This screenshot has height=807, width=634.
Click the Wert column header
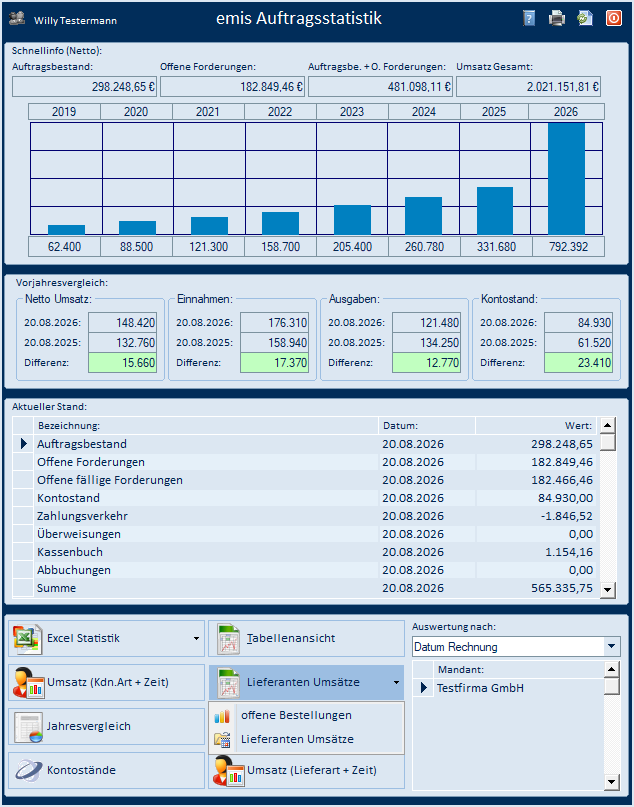pos(536,426)
